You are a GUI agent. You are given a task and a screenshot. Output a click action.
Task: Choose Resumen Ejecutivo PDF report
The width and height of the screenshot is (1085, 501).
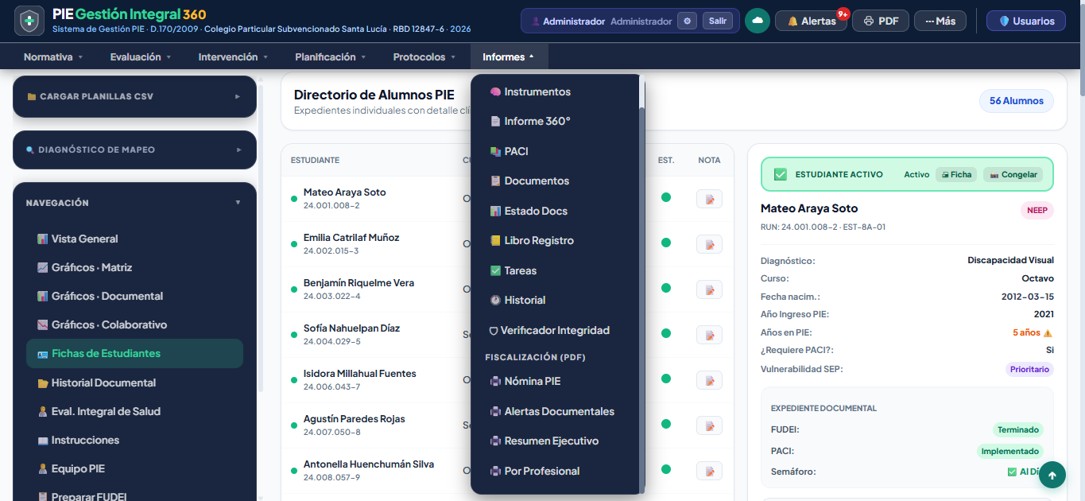(x=544, y=441)
